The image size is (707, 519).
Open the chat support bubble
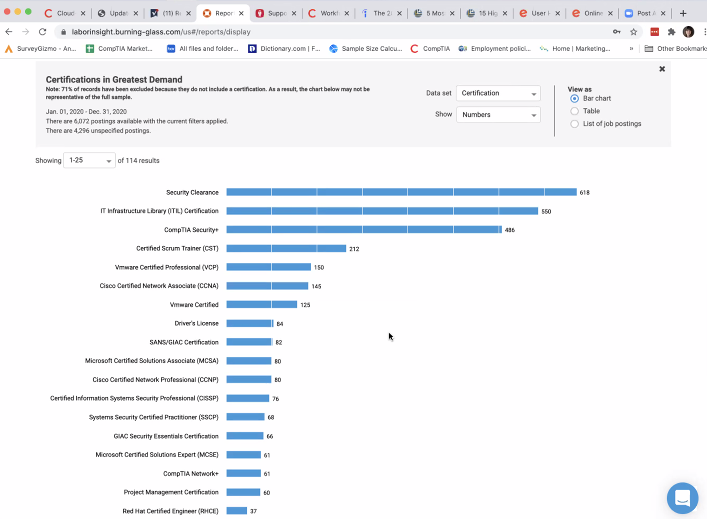tap(682, 498)
